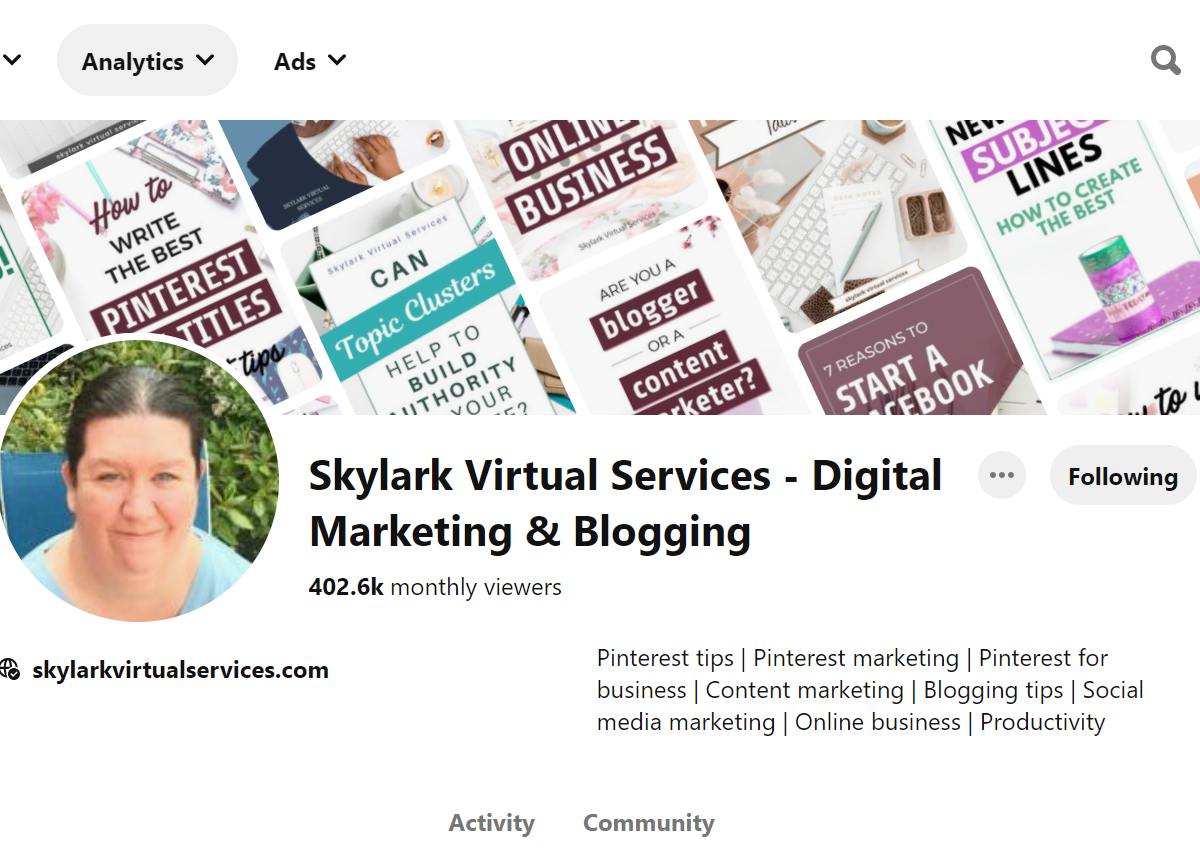Viewport: 1200px width, 867px height.
Task: Expand the Ads dropdown menu
Action: tap(310, 61)
